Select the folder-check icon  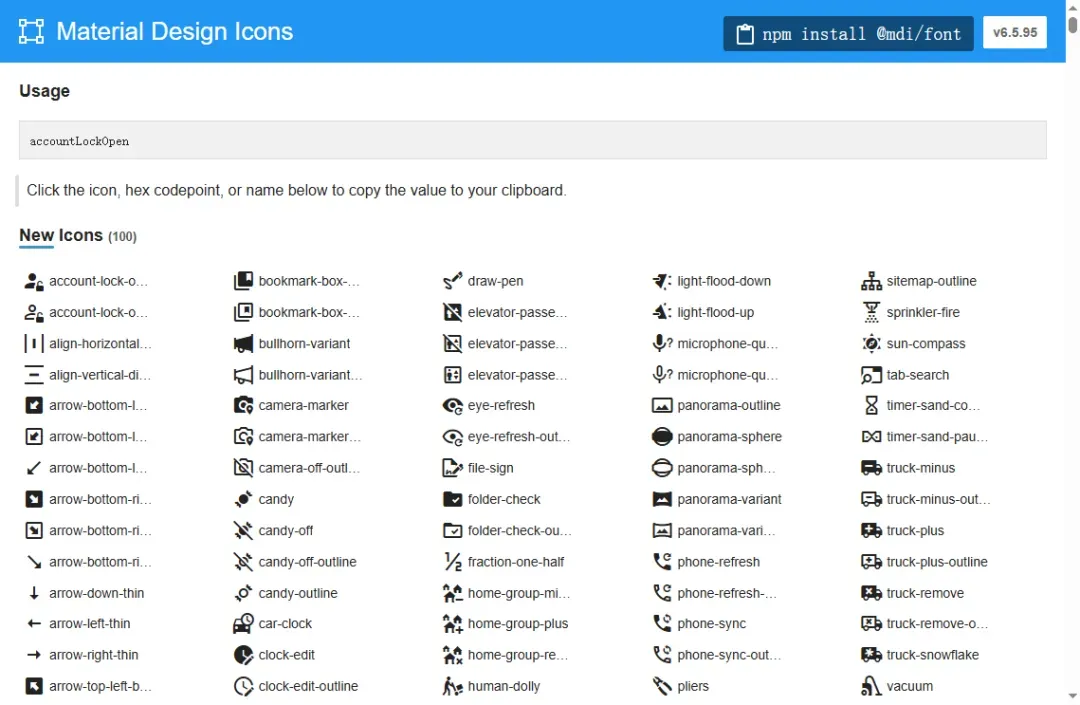(452, 499)
